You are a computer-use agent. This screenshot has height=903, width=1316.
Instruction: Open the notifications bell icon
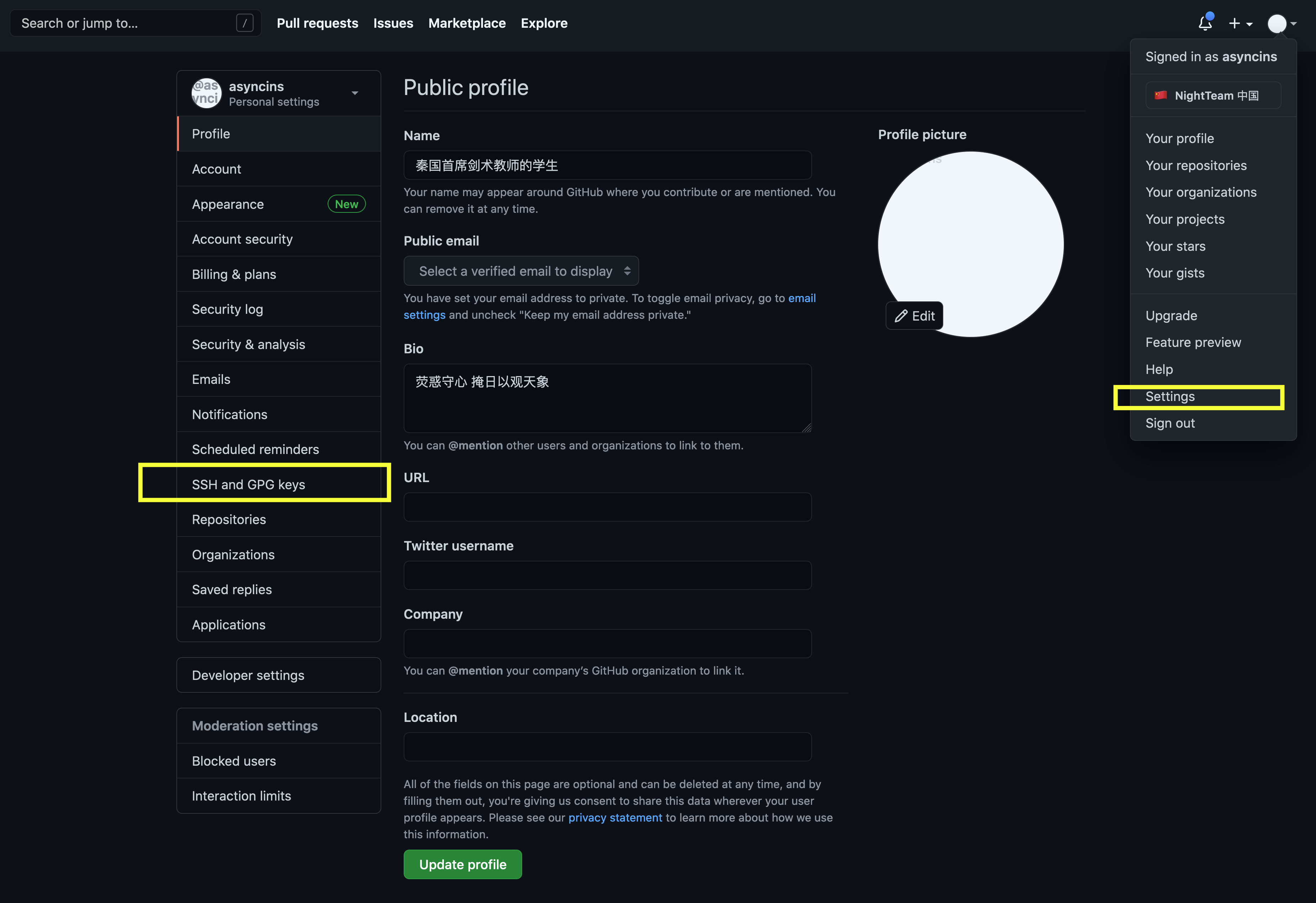[x=1204, y=23]
